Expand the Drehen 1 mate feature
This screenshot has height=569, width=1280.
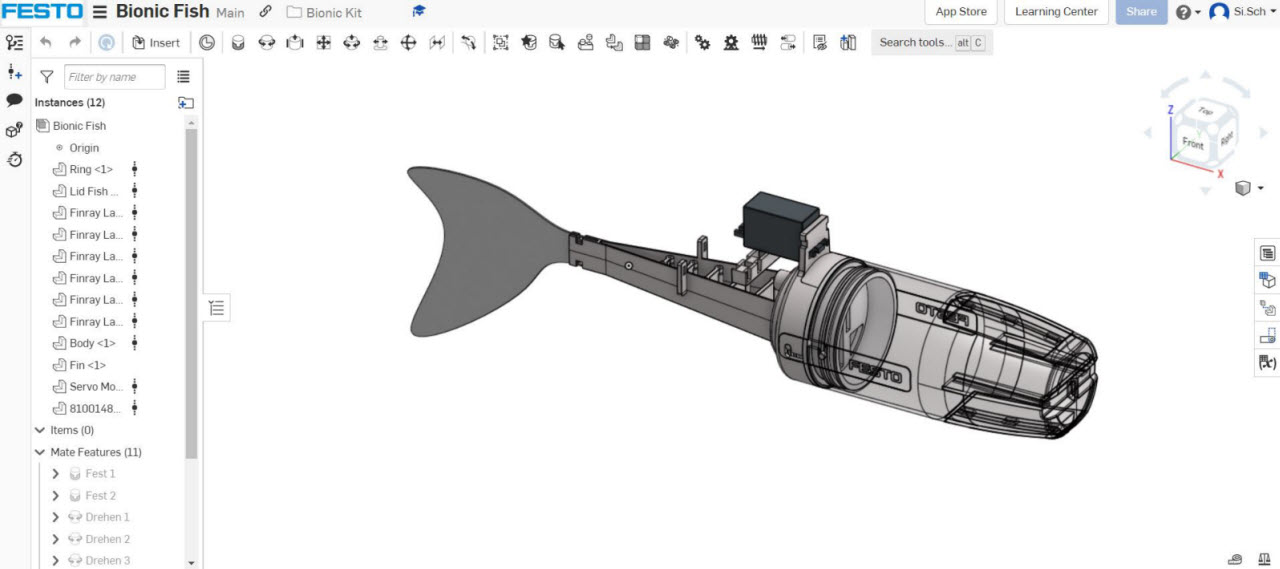tap(55, 517)
